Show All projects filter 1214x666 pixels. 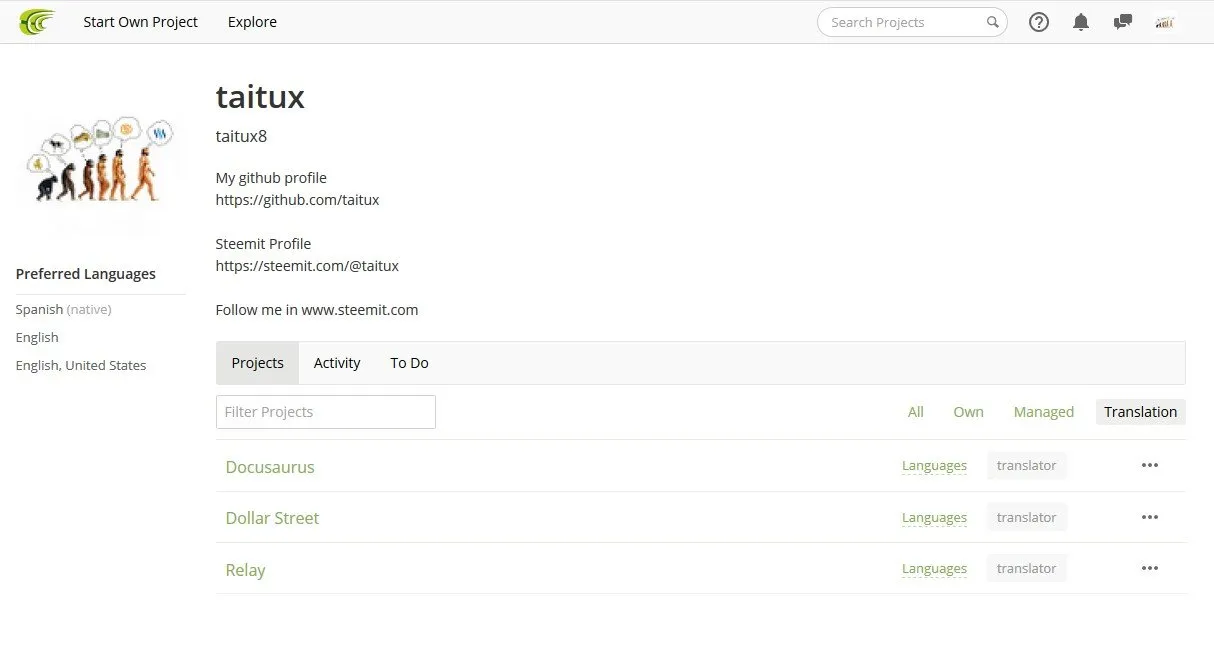(916, 412)
